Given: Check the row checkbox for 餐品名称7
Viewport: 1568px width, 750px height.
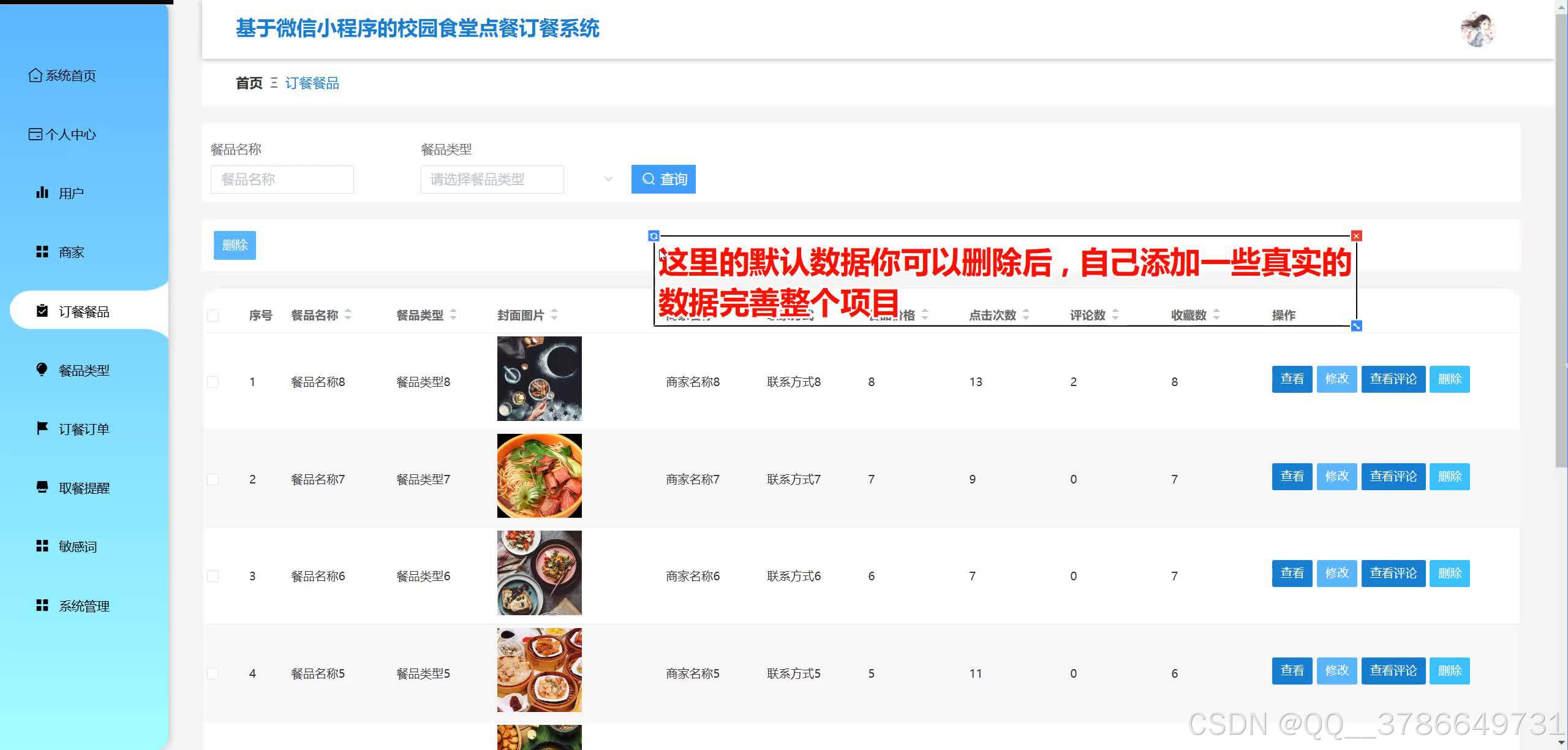Looking at the screenshot, I should pos(213,479).
